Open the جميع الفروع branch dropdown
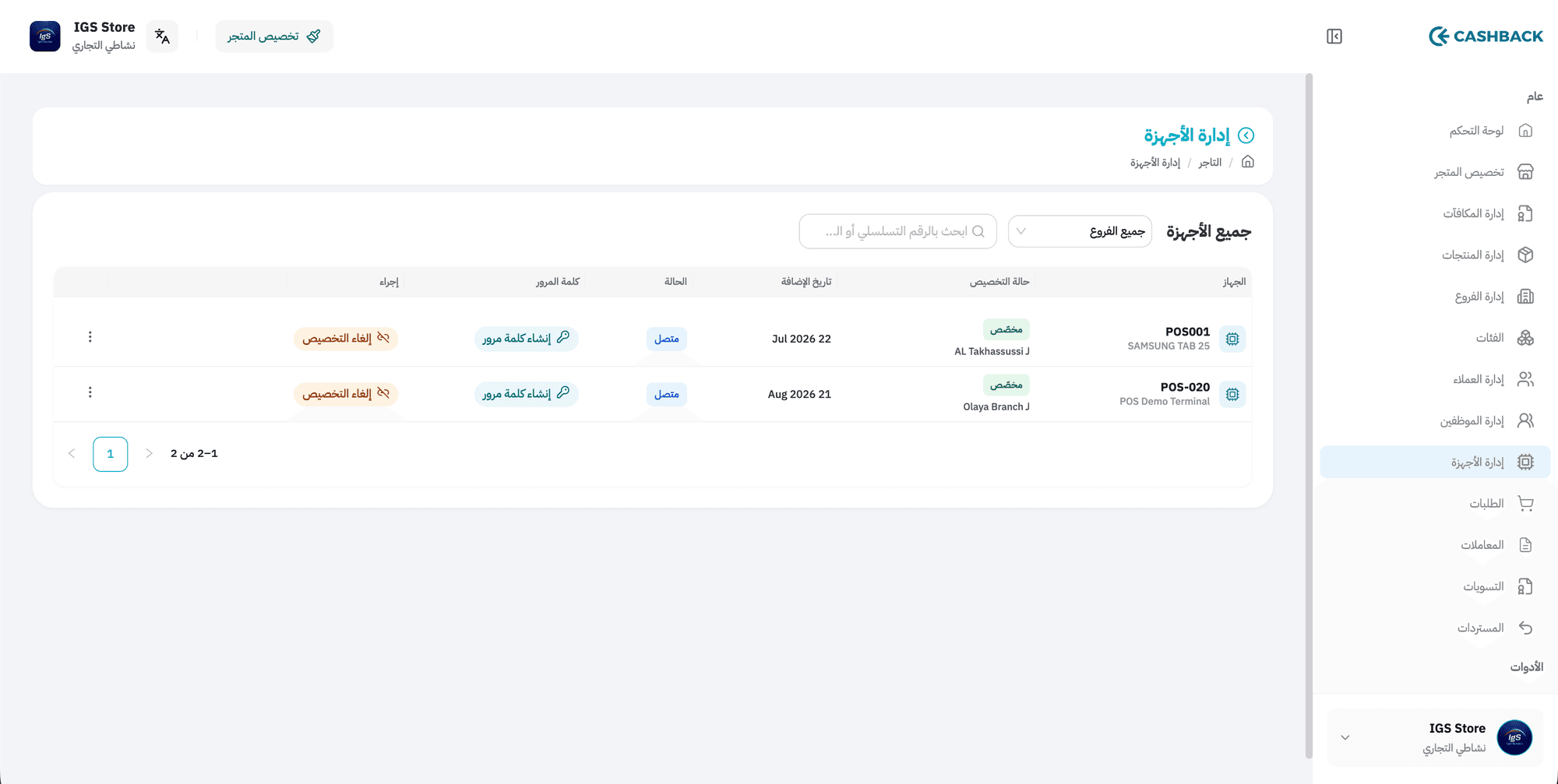 [1080, 232]
